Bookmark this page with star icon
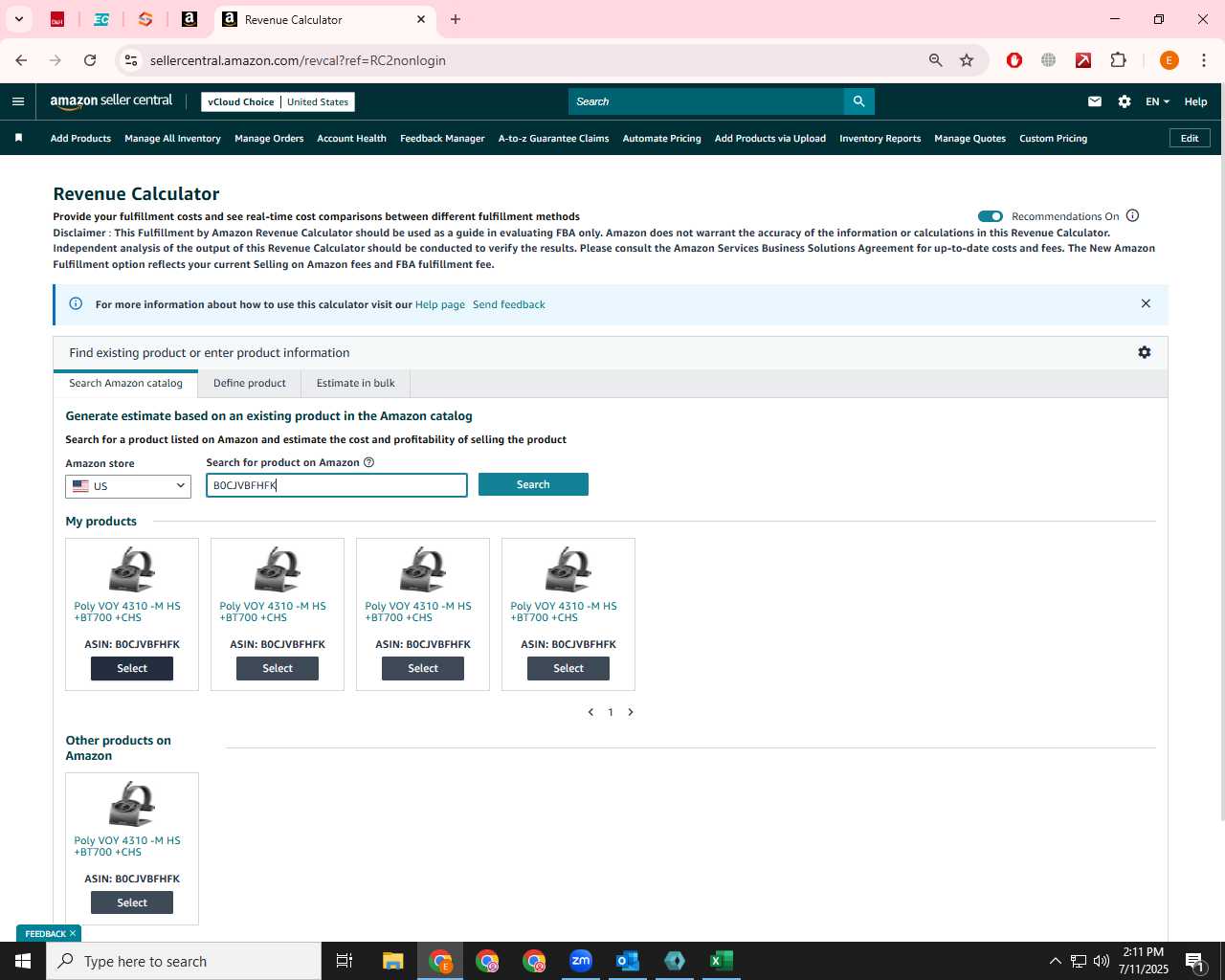 pos(967,60)
